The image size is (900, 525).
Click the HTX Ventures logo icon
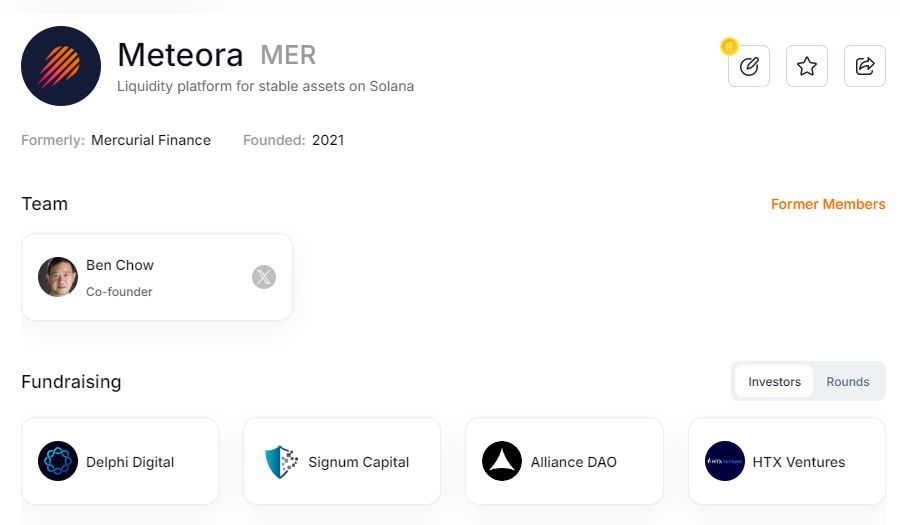(724, 461)
